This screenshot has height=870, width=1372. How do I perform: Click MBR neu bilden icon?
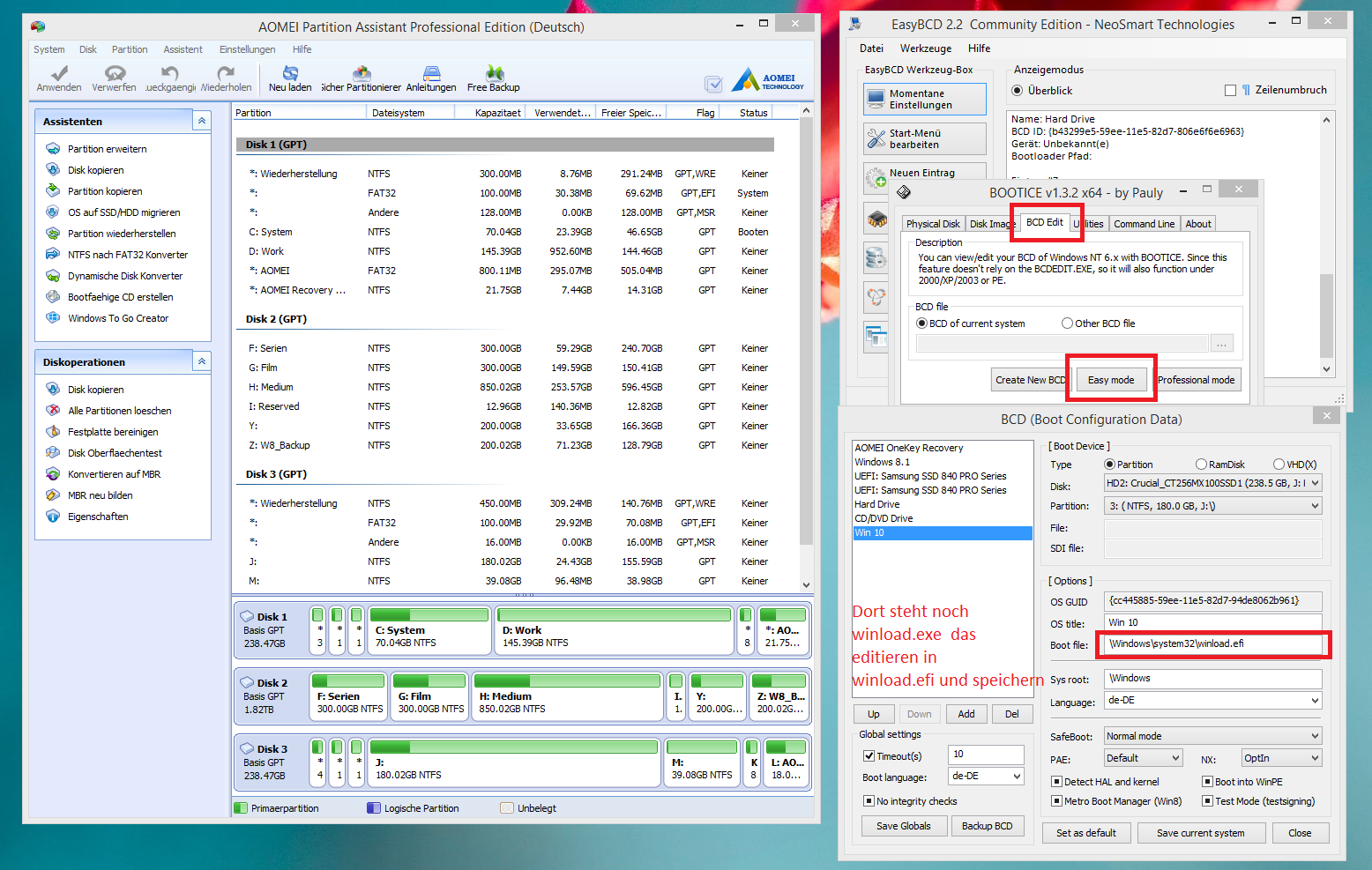53,495
